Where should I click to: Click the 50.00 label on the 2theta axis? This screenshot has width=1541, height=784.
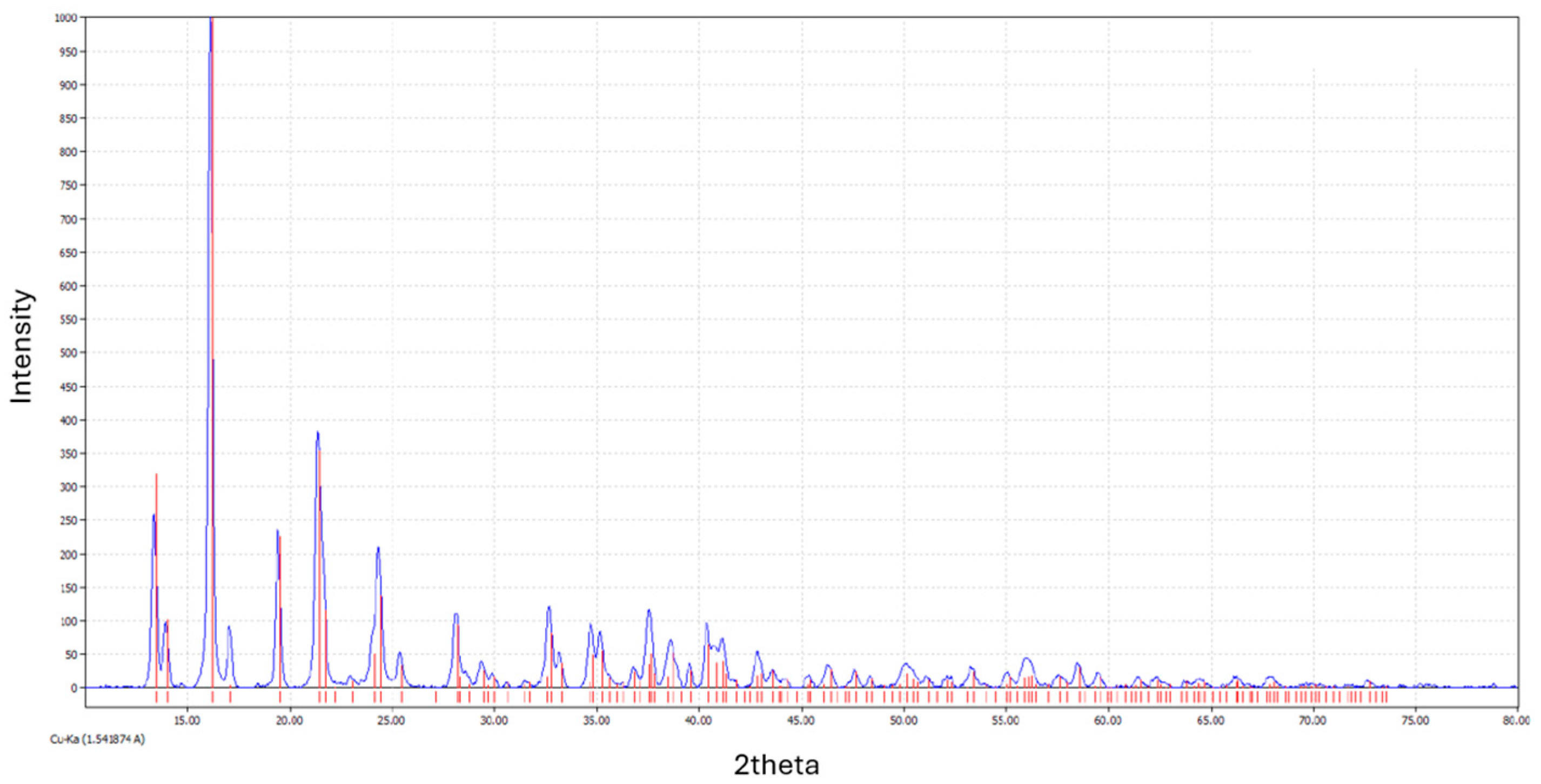[x=903, y=721]
